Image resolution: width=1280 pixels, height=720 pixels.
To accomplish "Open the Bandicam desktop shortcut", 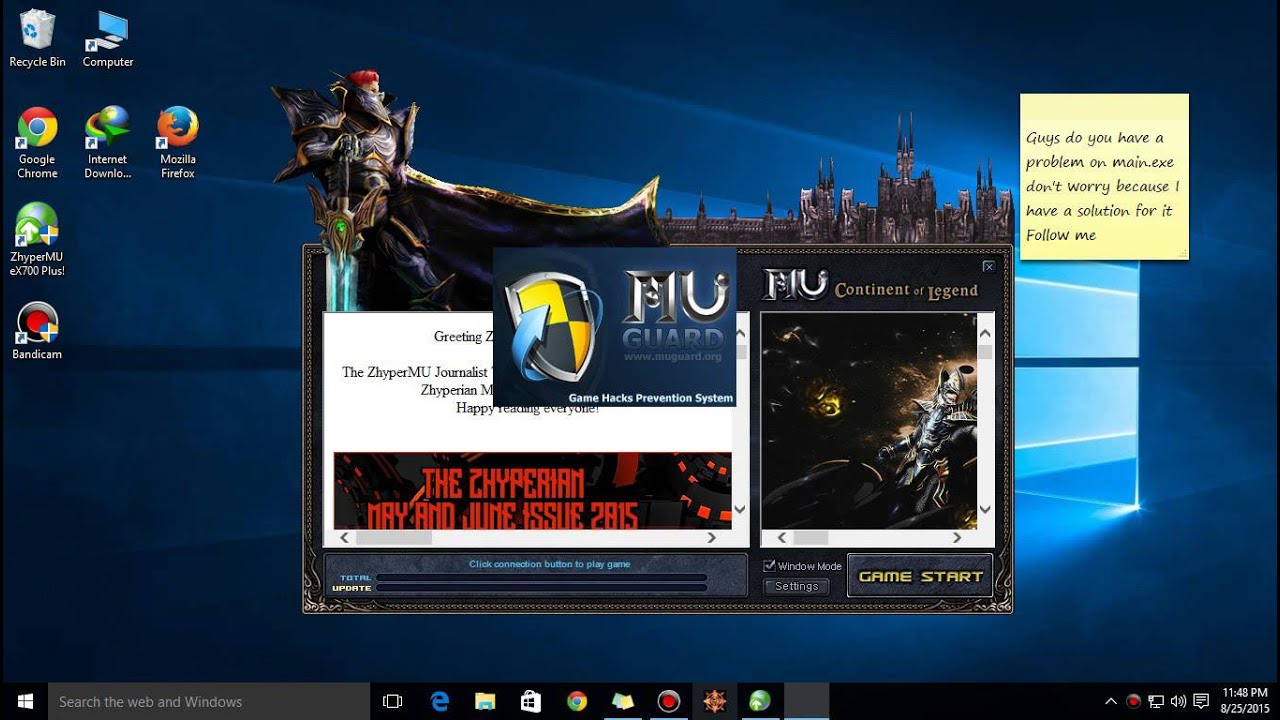I will [37, 331].
